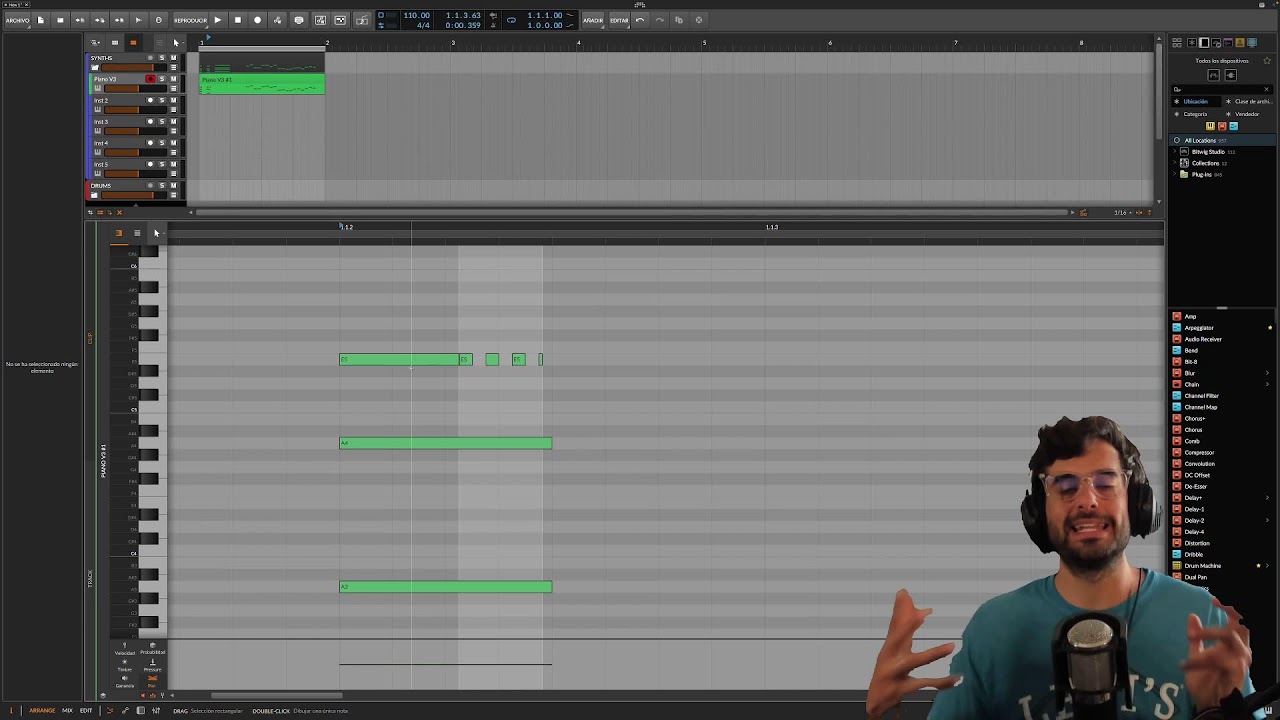Select All Locations in browser
Image resolution: width=1280 pixels, height=720 pixels.
(x=1222, y=141)
